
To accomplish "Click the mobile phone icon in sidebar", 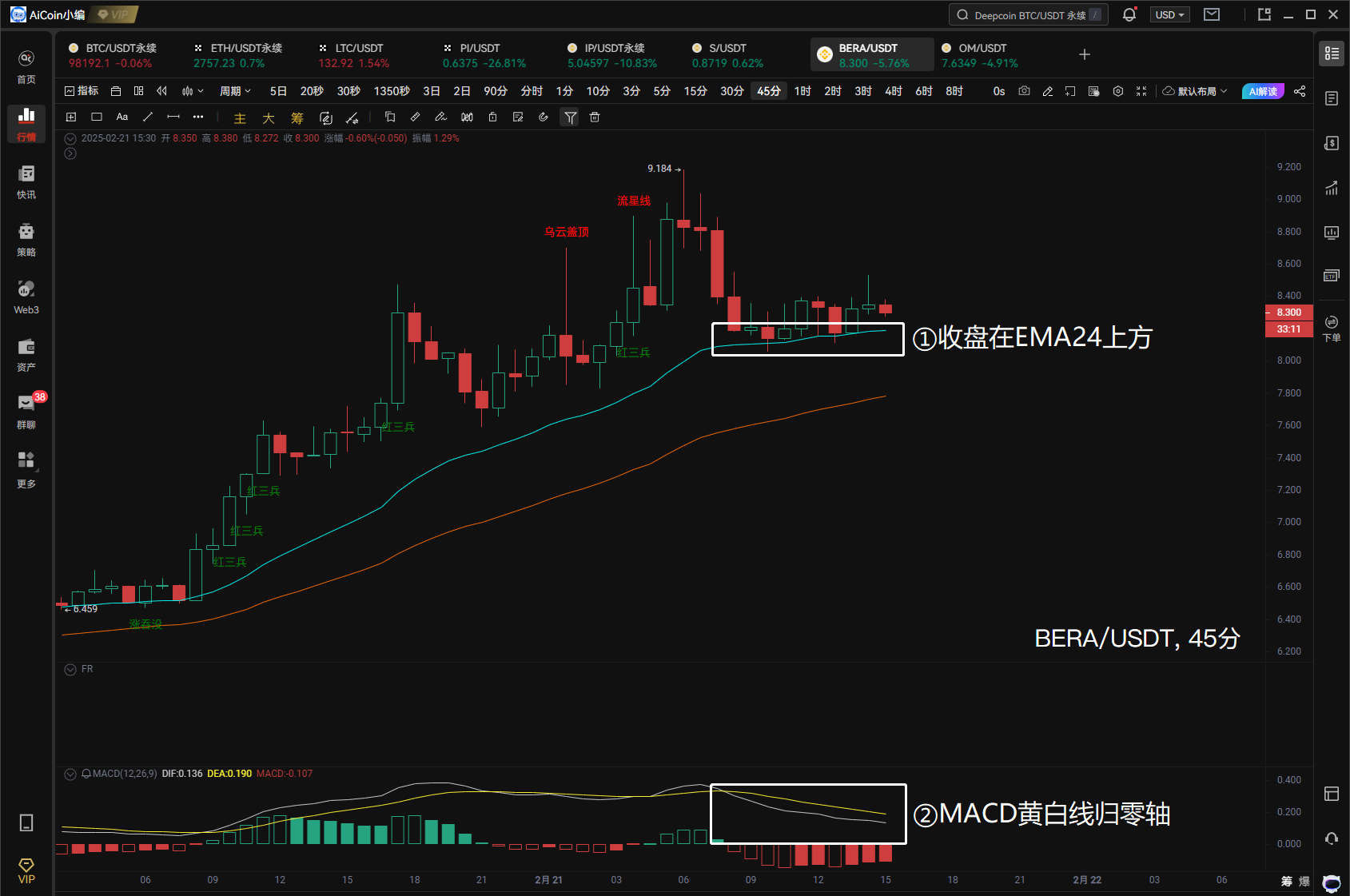I will point(26,822).
